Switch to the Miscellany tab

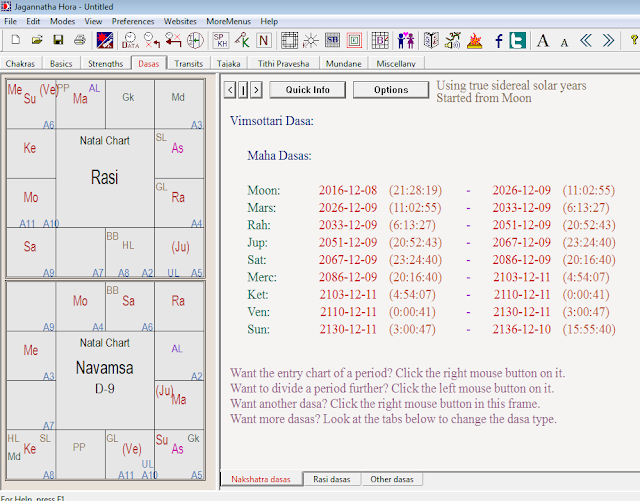[396, 63]
